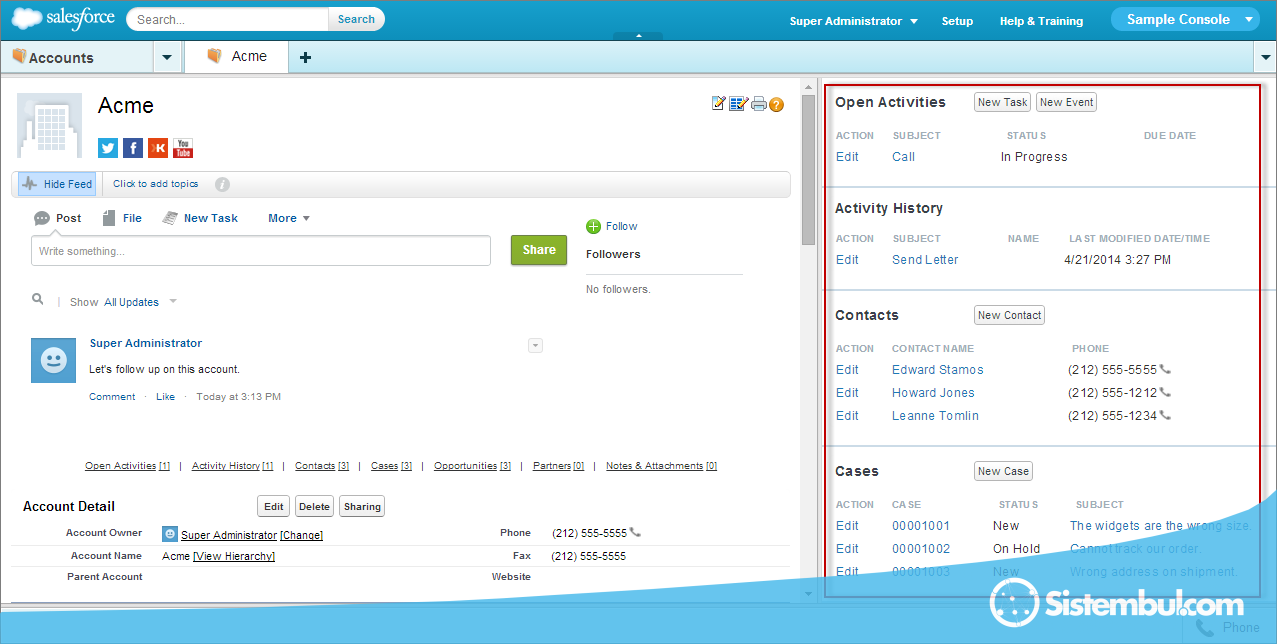This screenshot has width=1277, height=644.
Task: Open the Show All Updates filter dropdown
Action: (x=141, y=302)
